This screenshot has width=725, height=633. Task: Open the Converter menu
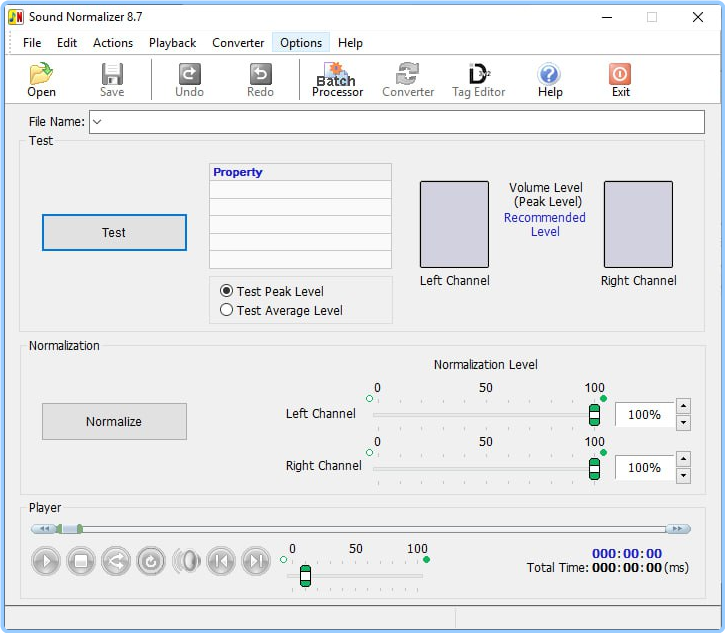tap(238, 43)
